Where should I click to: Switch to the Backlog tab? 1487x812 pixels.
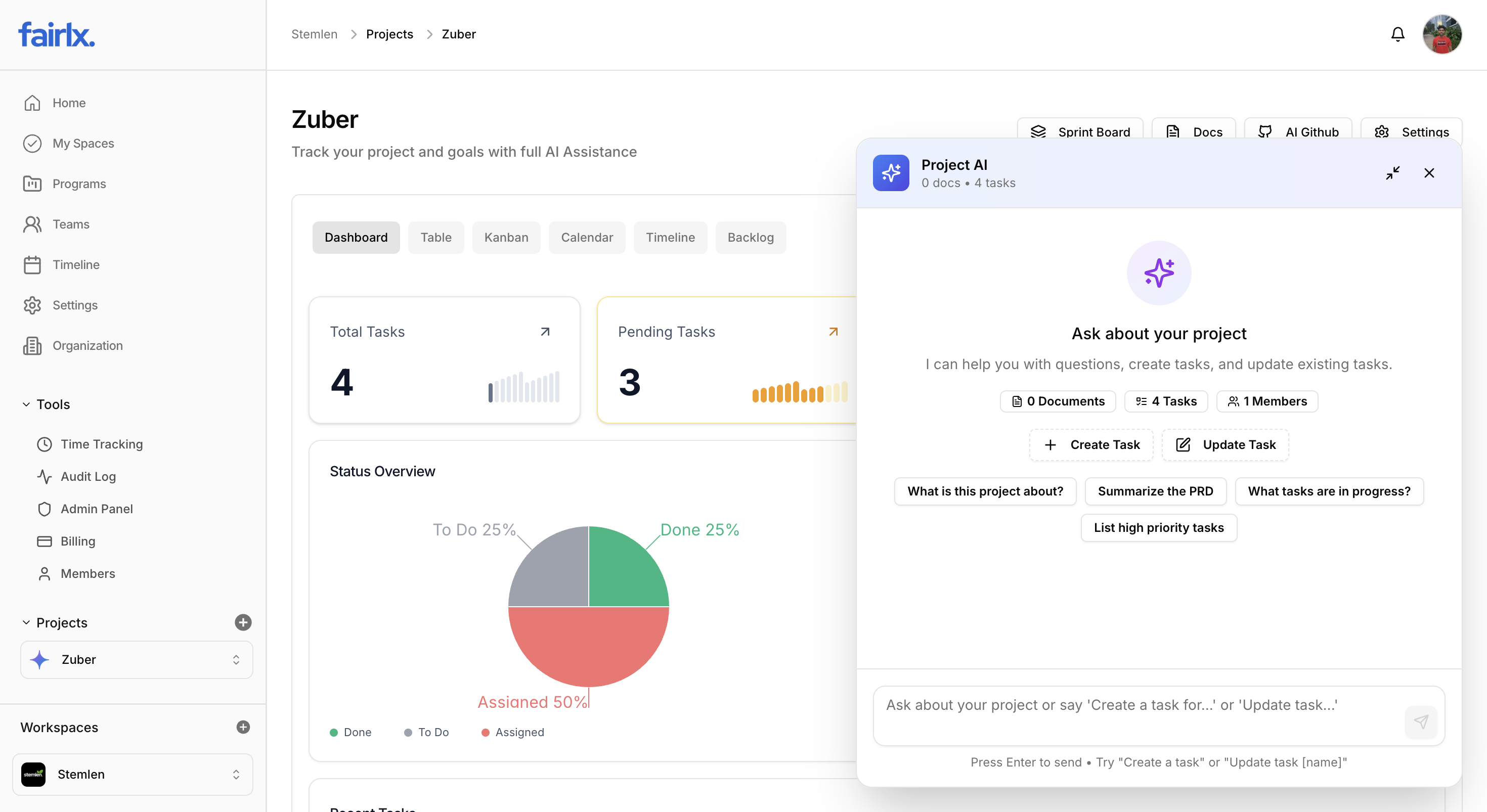751,237
